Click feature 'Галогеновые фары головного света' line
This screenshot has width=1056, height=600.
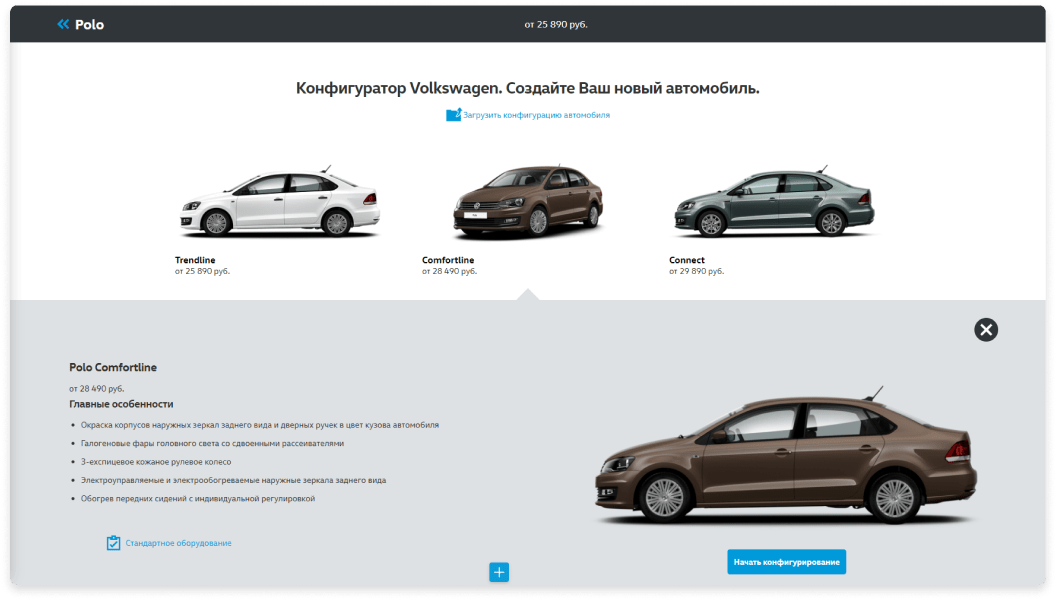(x=212, y=444)
